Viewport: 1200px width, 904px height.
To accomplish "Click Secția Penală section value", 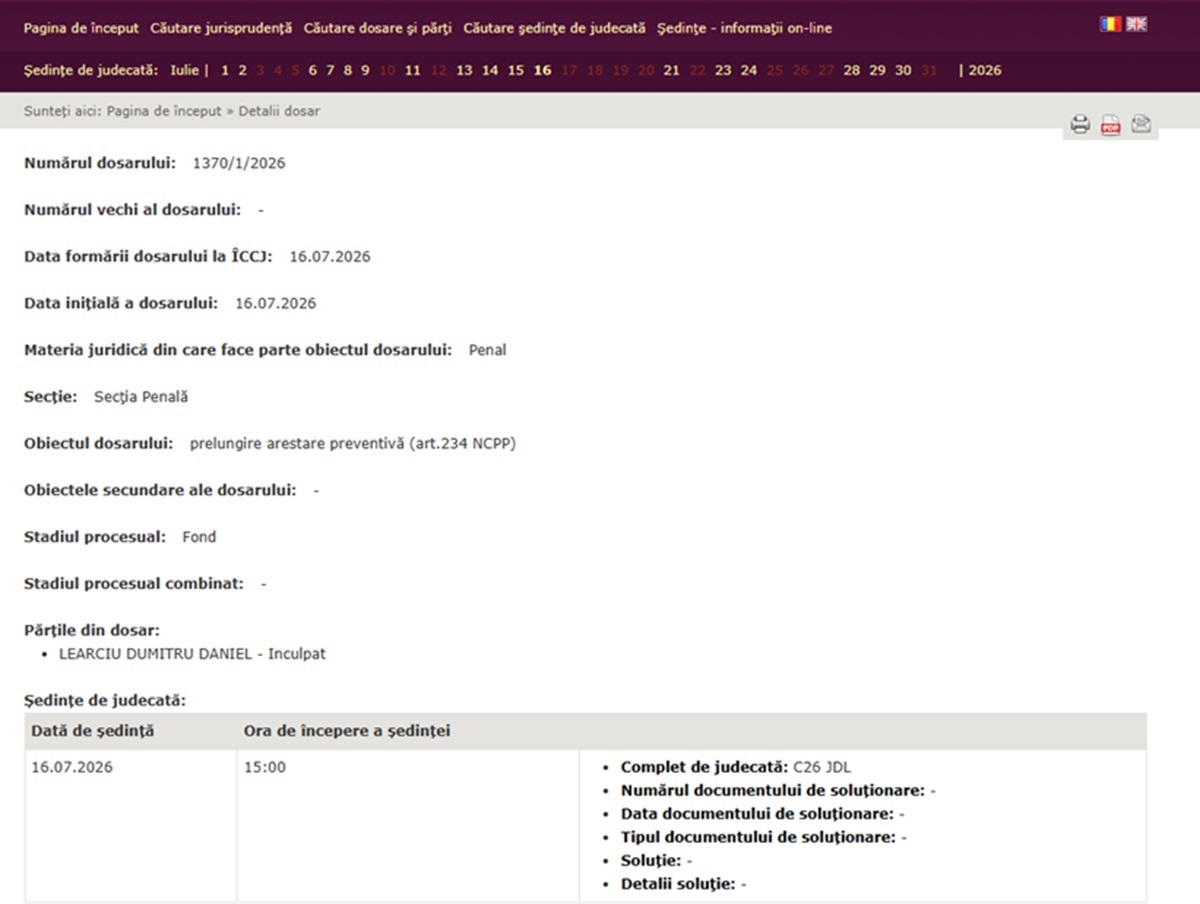I will click(x=141, y=397).
